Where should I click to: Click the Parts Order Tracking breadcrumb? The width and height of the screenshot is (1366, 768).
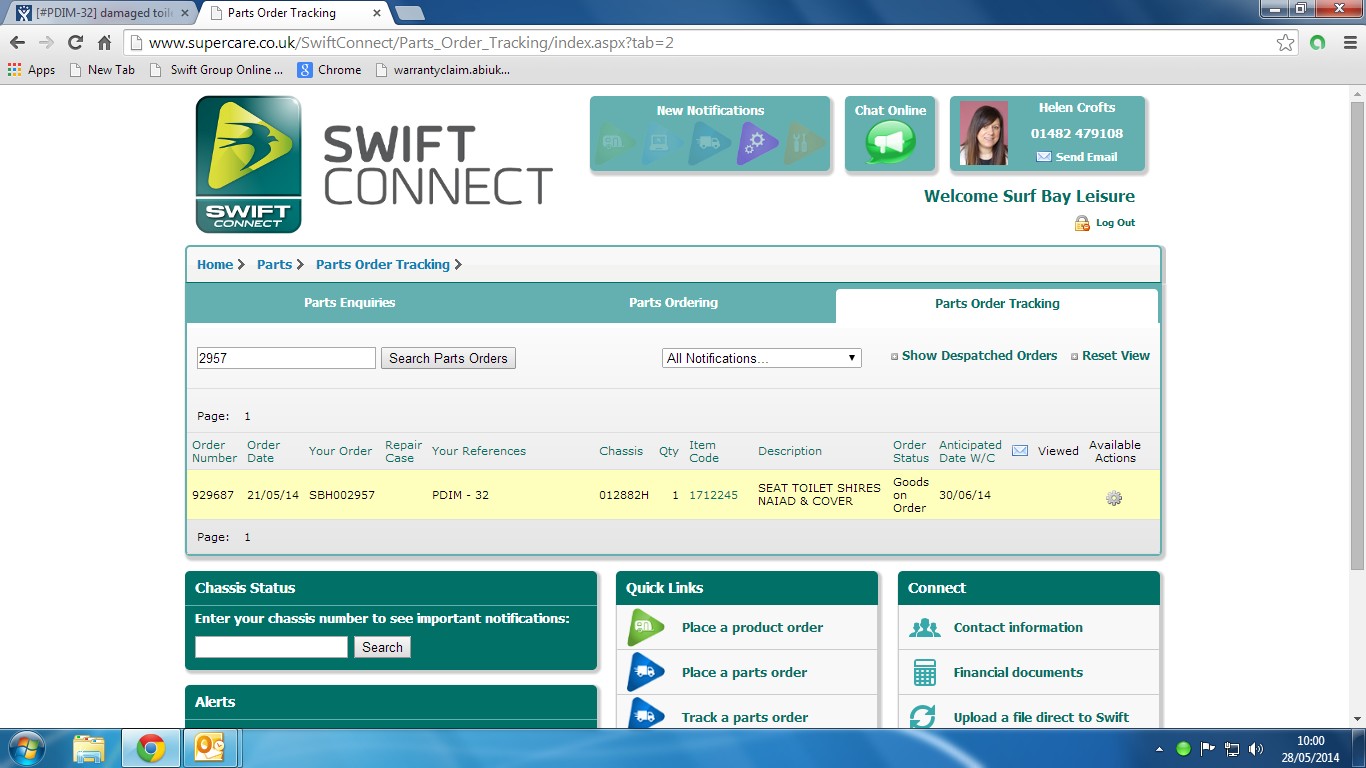pyautogui.click(x=383, y=265)
